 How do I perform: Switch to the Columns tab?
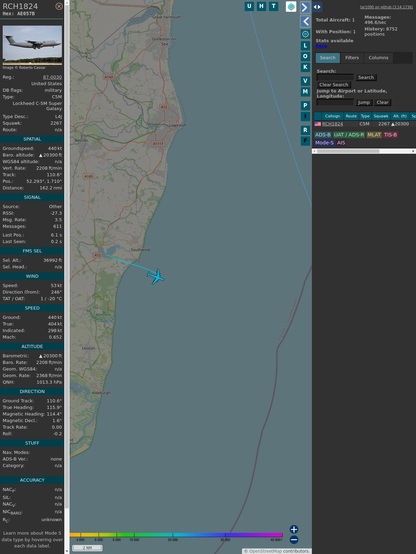tap(378, 58)
